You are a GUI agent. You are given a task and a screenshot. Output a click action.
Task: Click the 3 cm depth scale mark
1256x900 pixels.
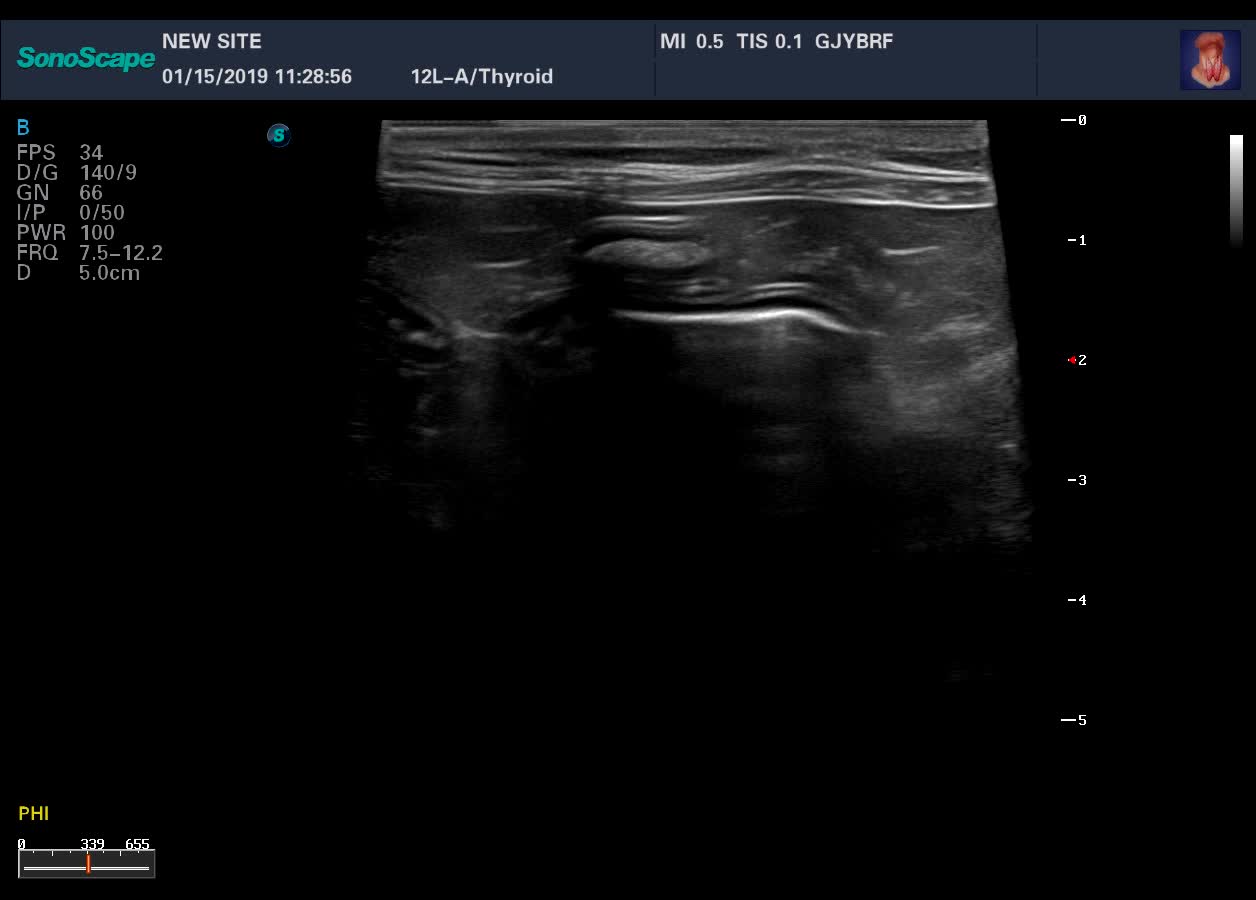[x=1076, y=480]
